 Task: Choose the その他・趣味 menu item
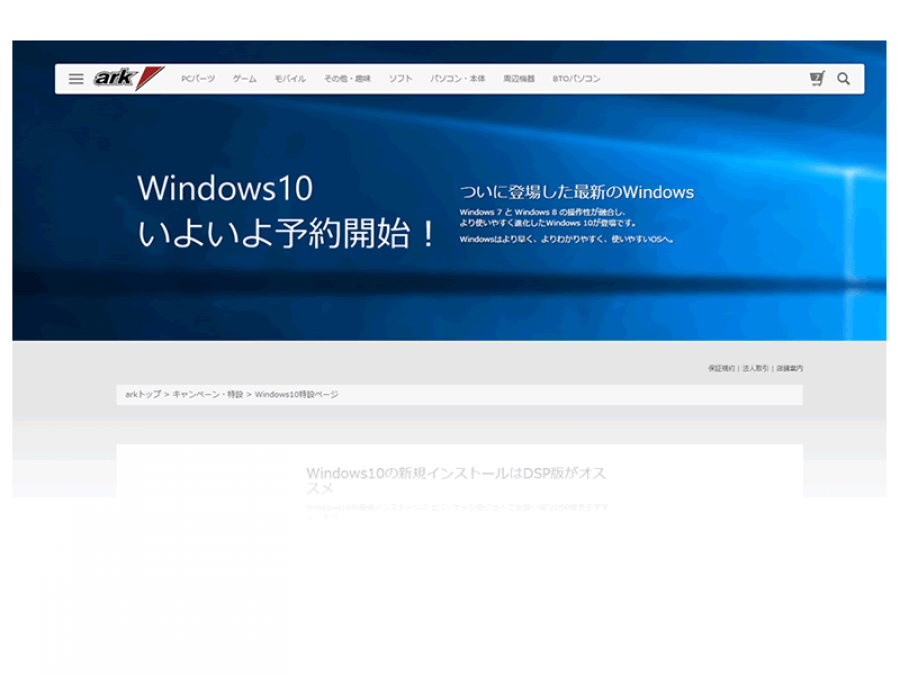point(347,79)
